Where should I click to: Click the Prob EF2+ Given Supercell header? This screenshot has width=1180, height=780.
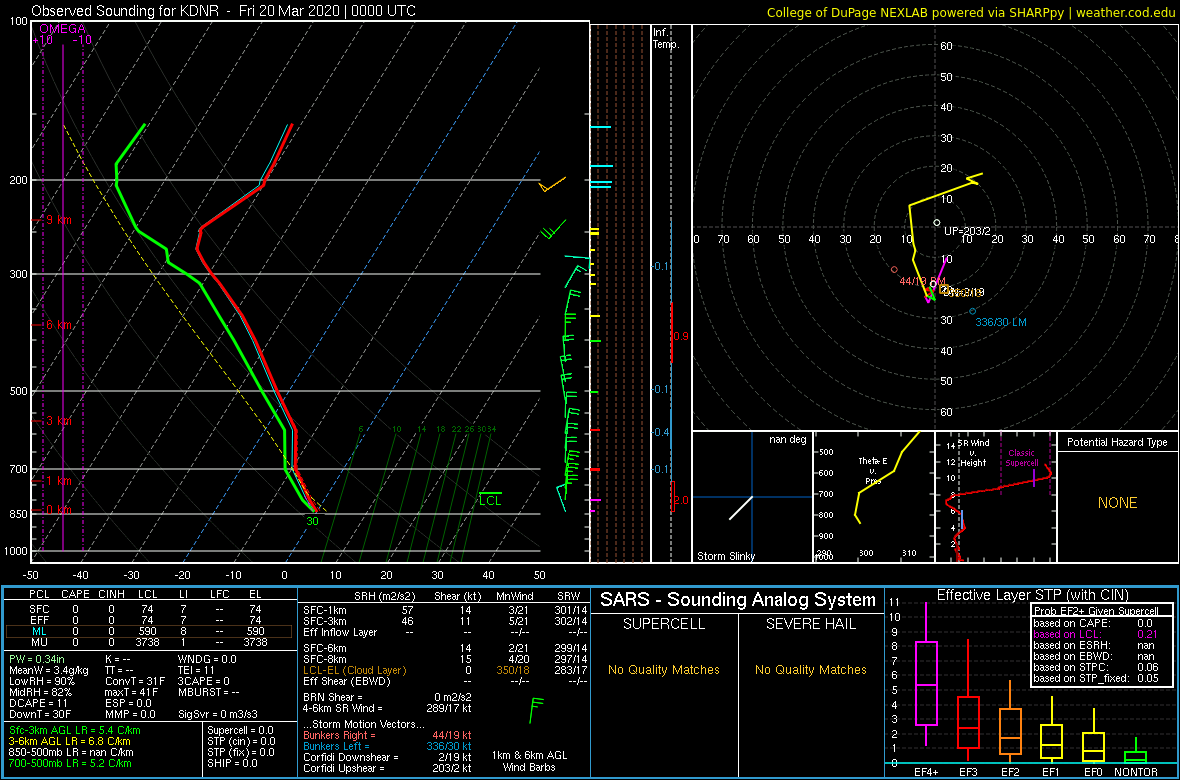click(x=1097, y=611)
